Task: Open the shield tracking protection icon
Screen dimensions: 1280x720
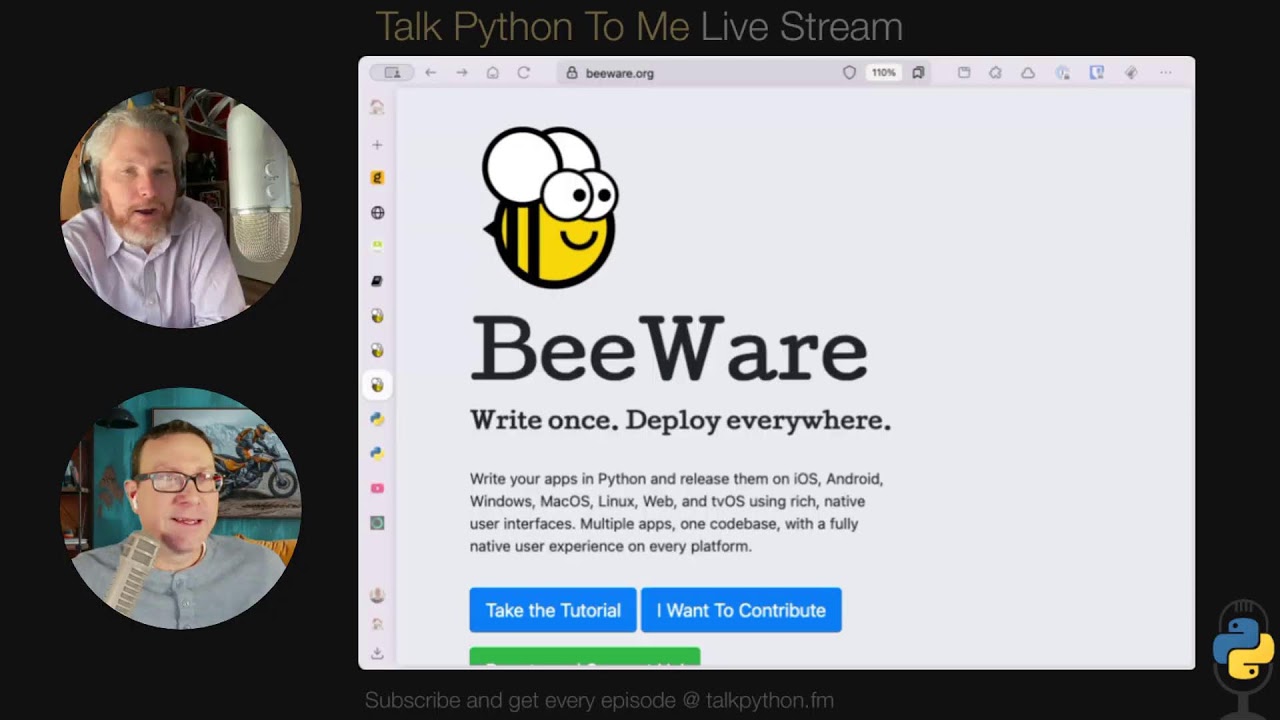Action: click(x=849, y=73)
